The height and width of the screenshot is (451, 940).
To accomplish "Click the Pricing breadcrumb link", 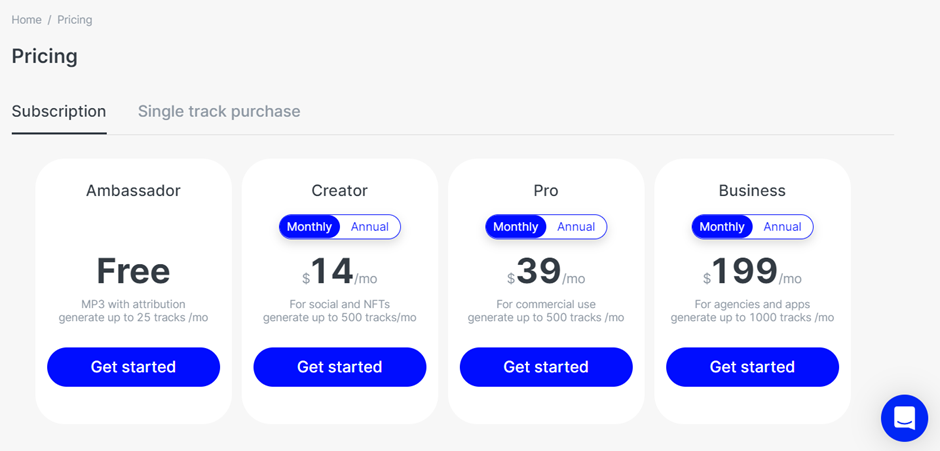I will [75, 20].
